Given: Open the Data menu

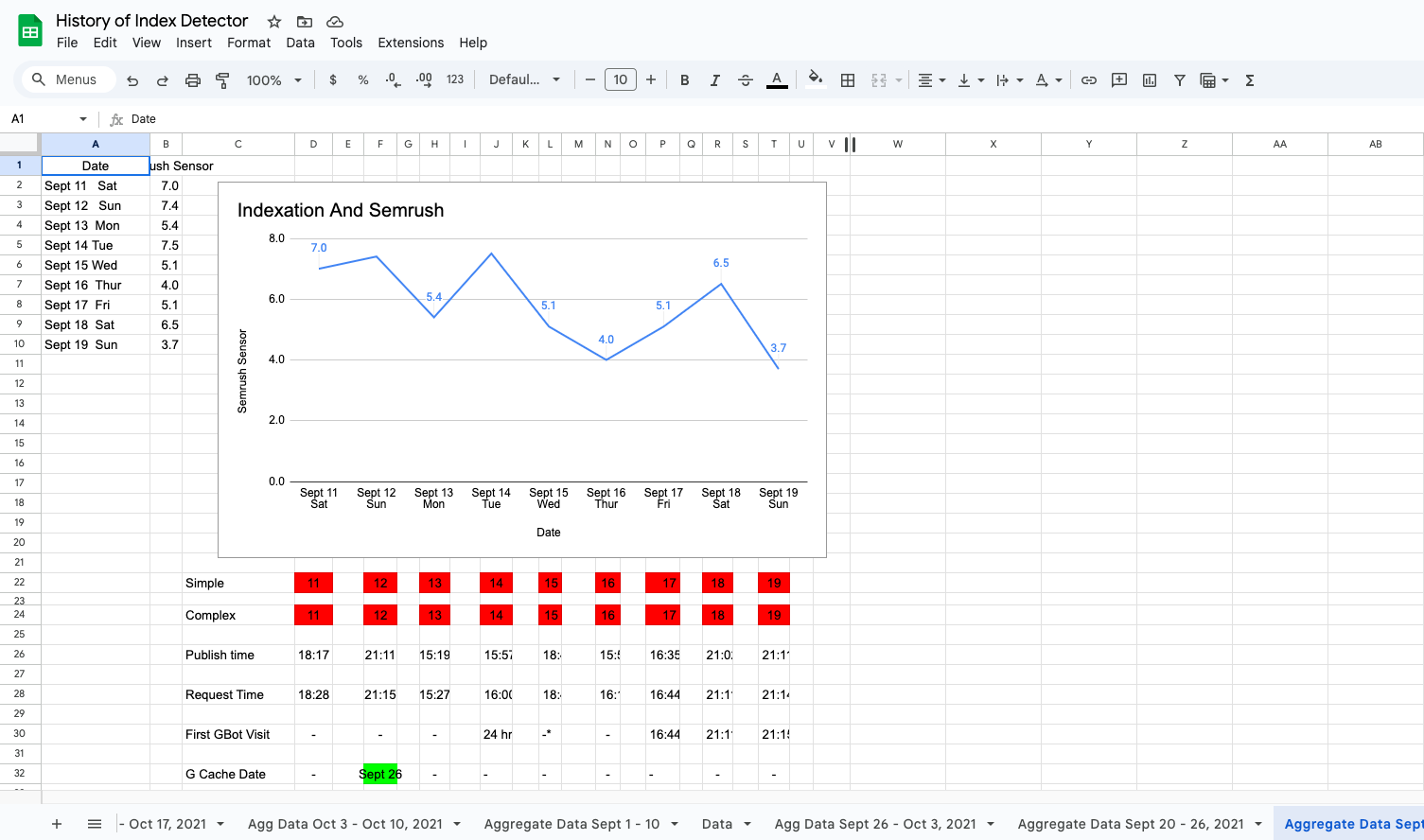Looking at the screenshot, I should [x=301, y=43].
